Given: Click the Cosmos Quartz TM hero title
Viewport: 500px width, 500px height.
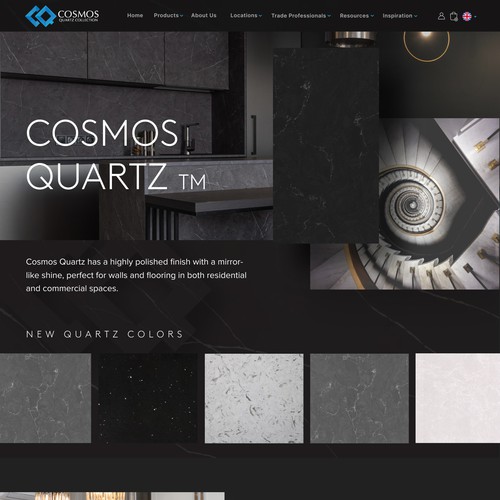Looking at the screenshot, I should (116, 155).
